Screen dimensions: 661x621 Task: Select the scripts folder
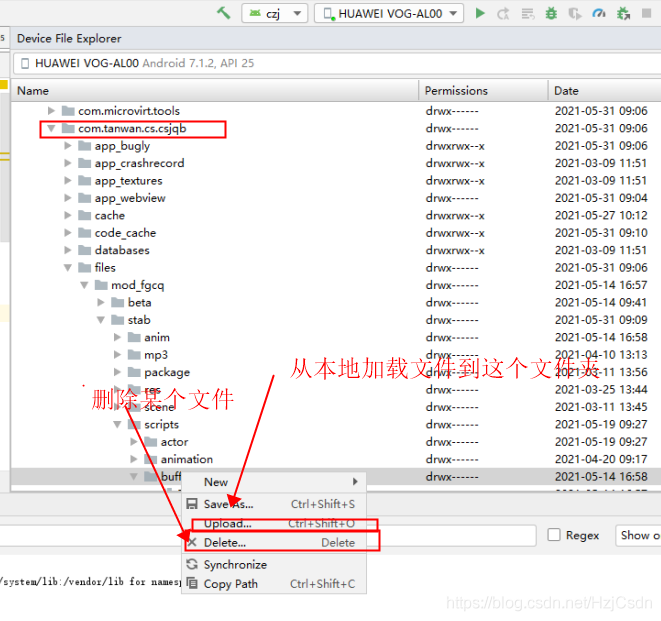[x=161, y=425]
